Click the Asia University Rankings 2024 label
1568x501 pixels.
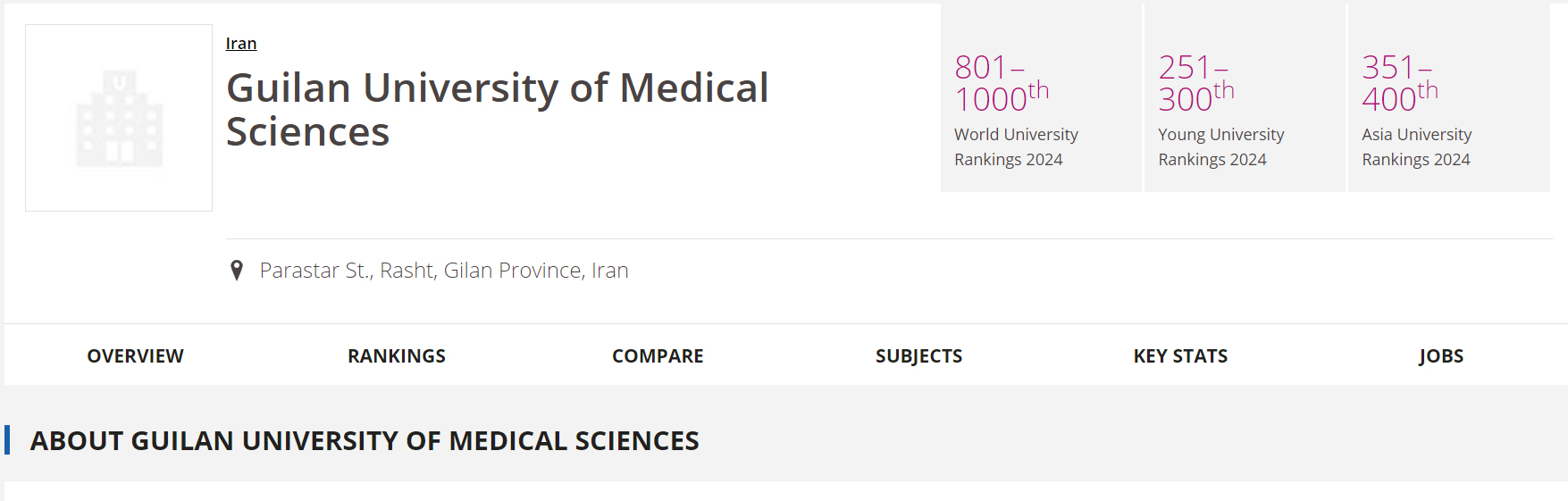1416,146
